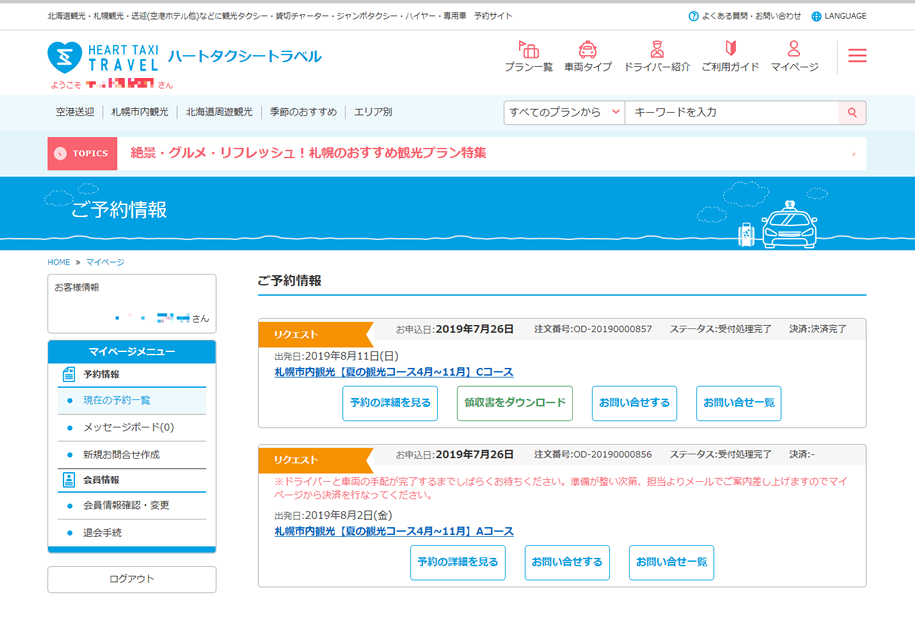This screenshot has height=624, width=915.
Task: Click 領収書をダウンロード button
Action: coord(515,403)
